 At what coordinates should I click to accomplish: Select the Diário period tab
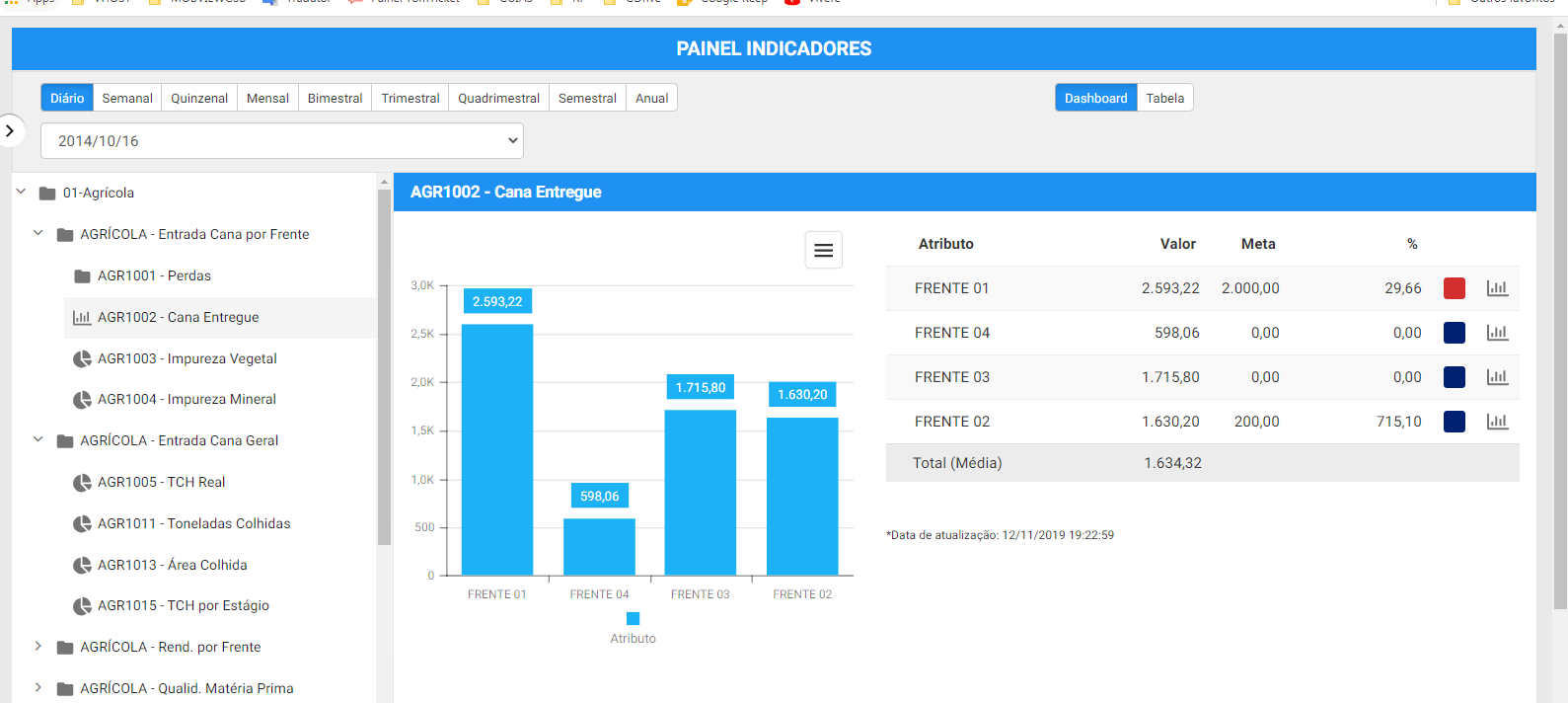tap(67, 98)
